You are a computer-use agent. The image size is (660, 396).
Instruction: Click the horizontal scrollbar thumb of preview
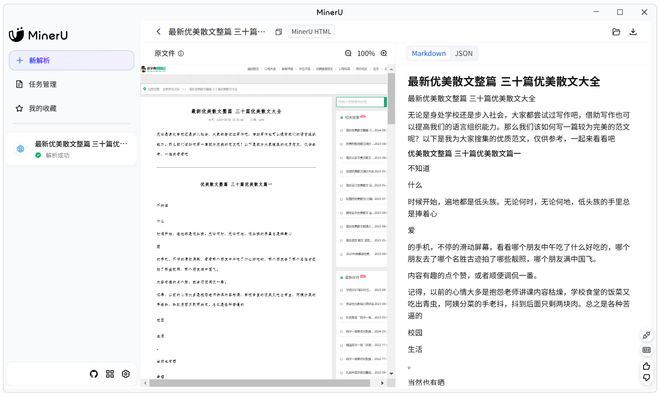259,383
